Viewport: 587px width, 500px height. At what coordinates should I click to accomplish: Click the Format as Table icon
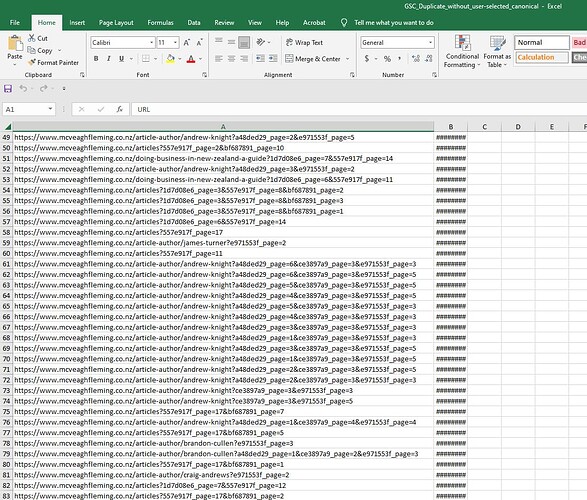pyautogui.click(x=497, y=51)
